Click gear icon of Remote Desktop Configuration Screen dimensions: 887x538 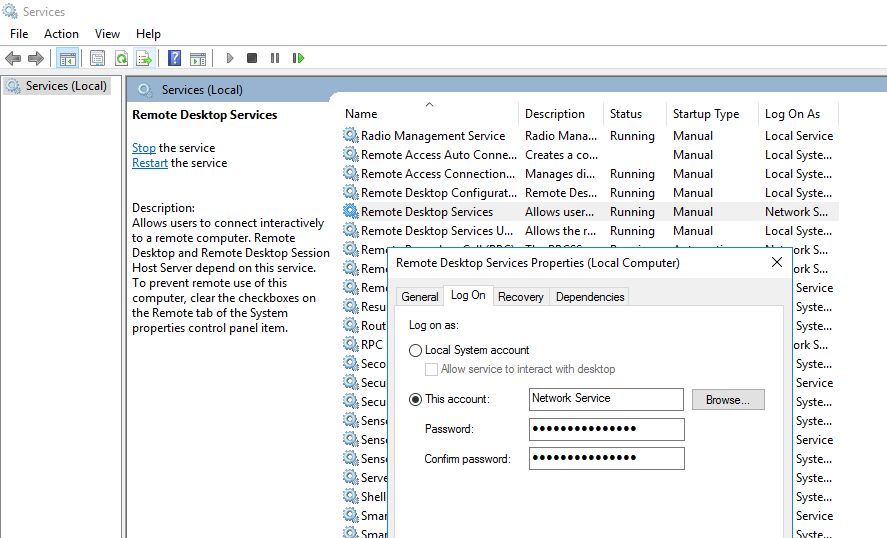pos(351,192)
